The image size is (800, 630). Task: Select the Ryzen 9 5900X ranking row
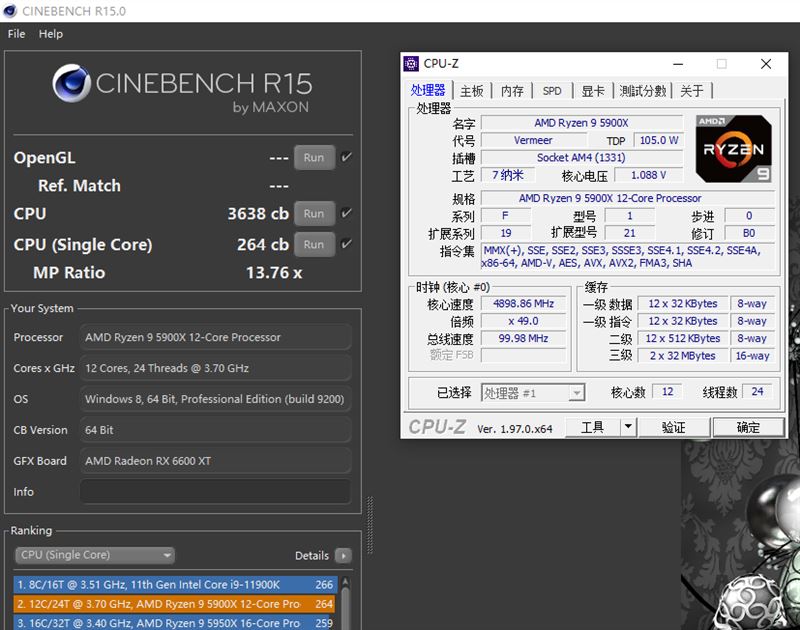point(175,604)
